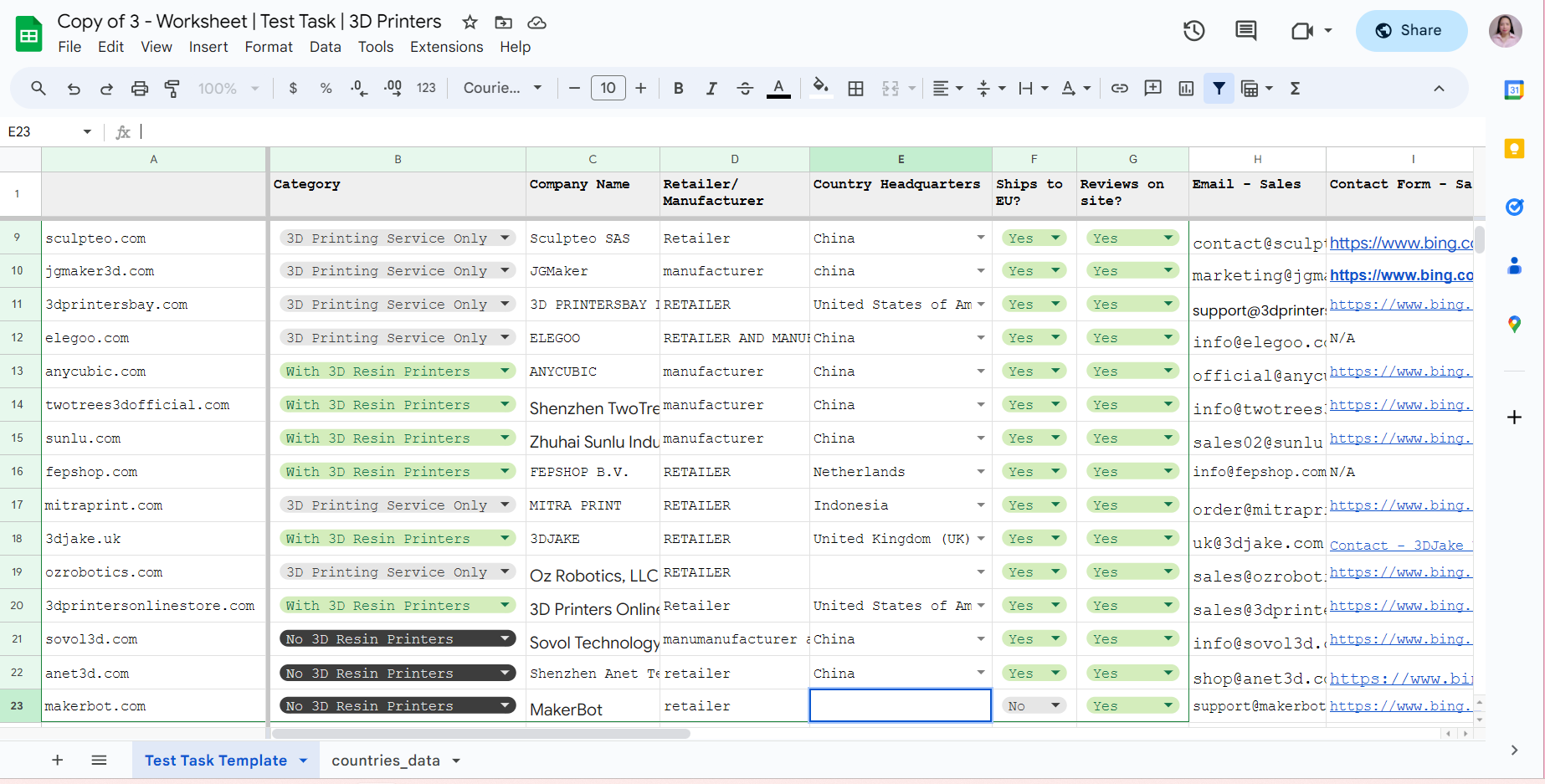Open the text wrapping dropdown

point(1034,88)
